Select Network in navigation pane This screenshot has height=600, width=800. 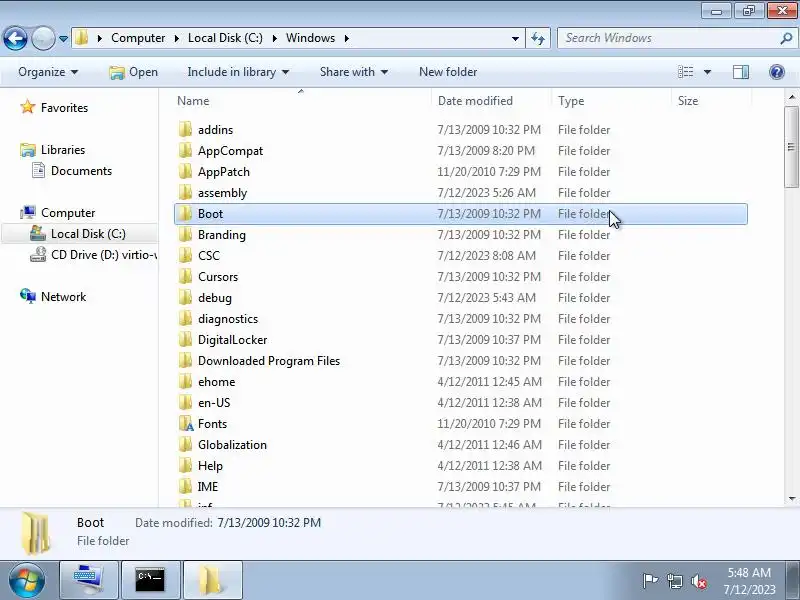(x=63, y=296)
